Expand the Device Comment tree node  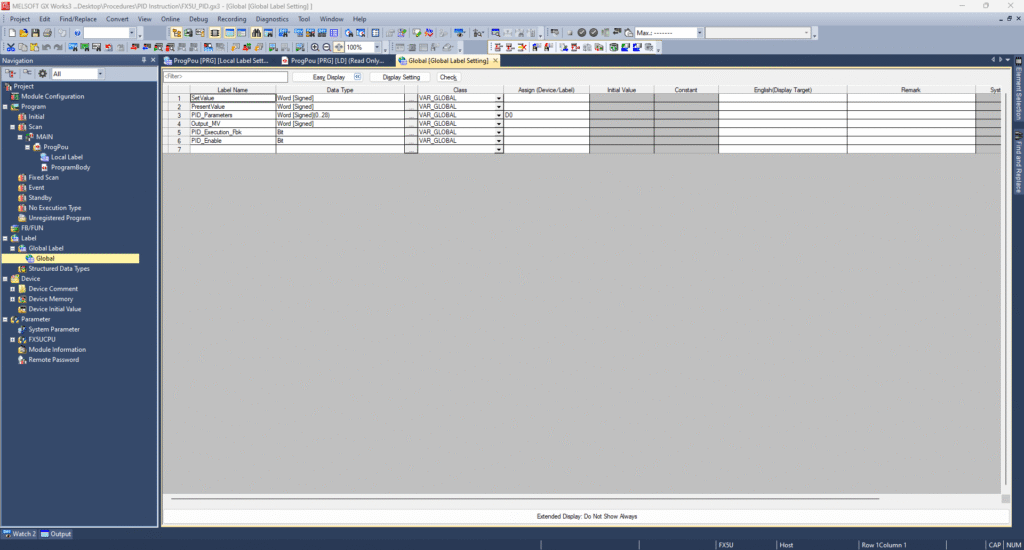pos(12,289)
